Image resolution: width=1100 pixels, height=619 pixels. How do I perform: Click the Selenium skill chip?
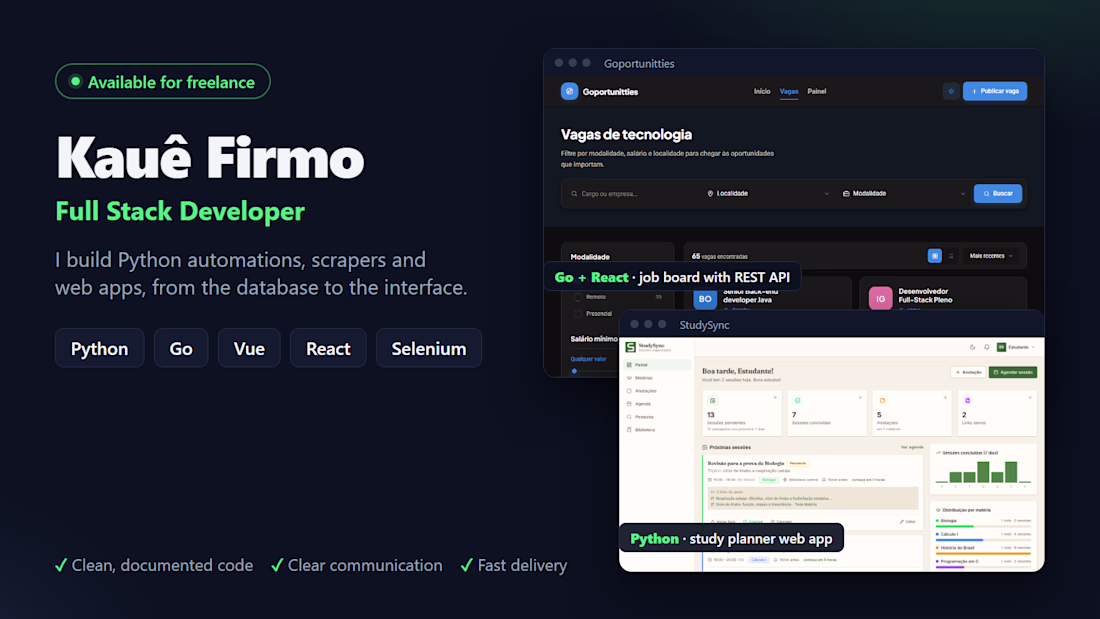[429, 348]
